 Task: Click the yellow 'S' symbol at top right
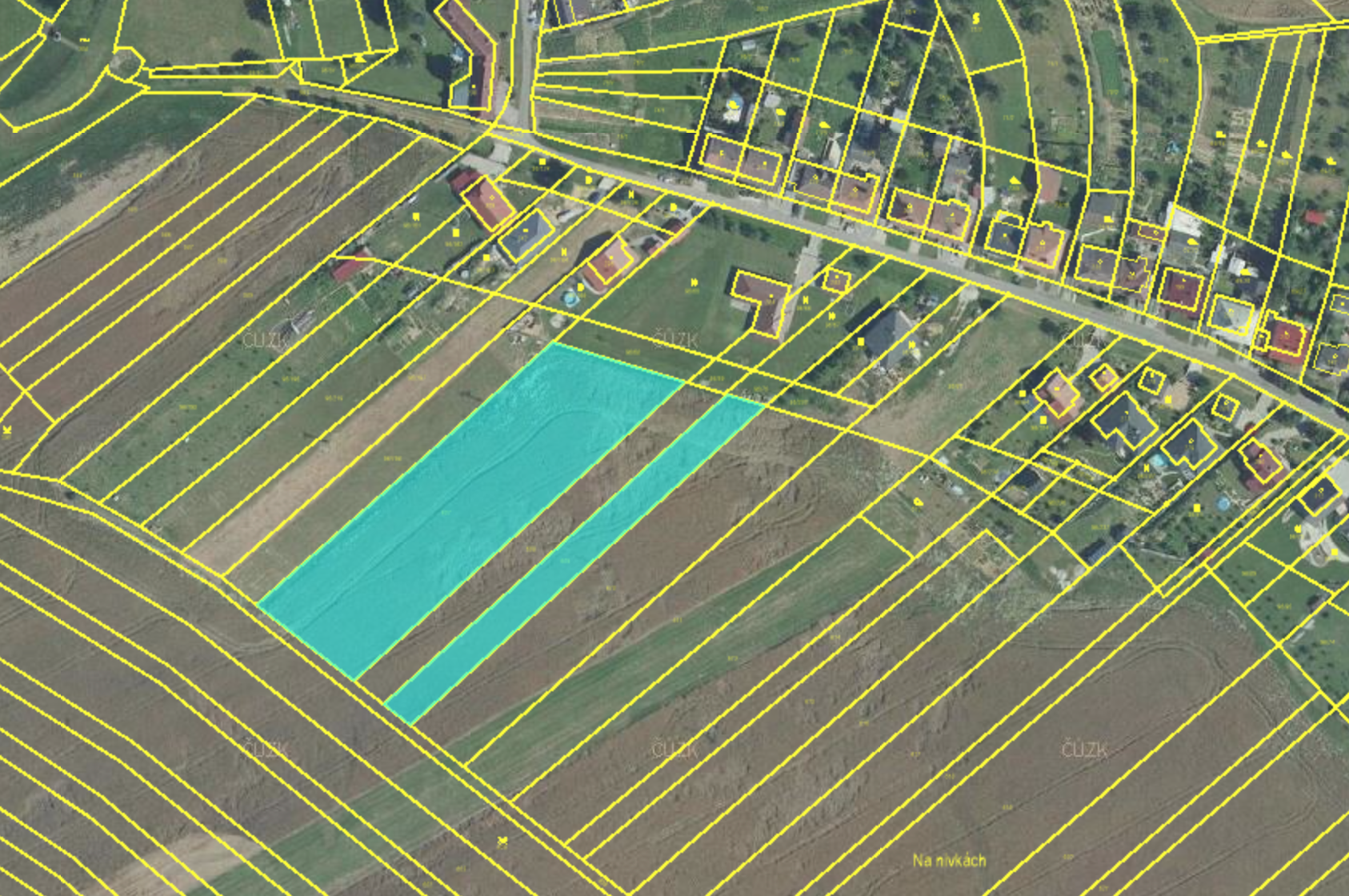[976, 18]
